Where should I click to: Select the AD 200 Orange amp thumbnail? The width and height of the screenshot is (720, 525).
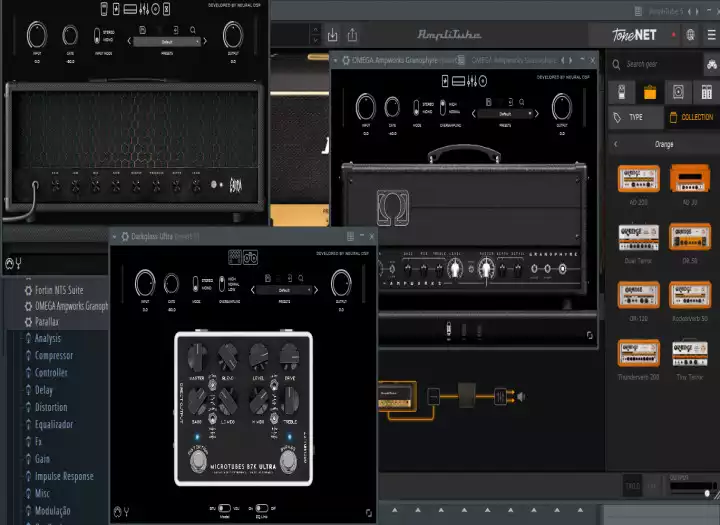pyautogui.click(x=638, y=178)
